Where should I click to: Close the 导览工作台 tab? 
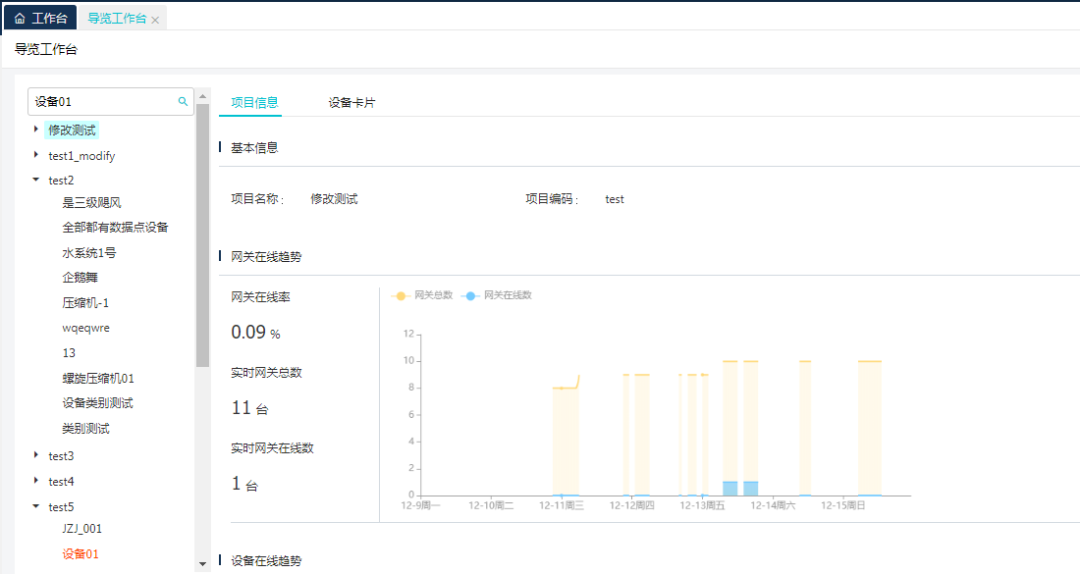point(155,20)
